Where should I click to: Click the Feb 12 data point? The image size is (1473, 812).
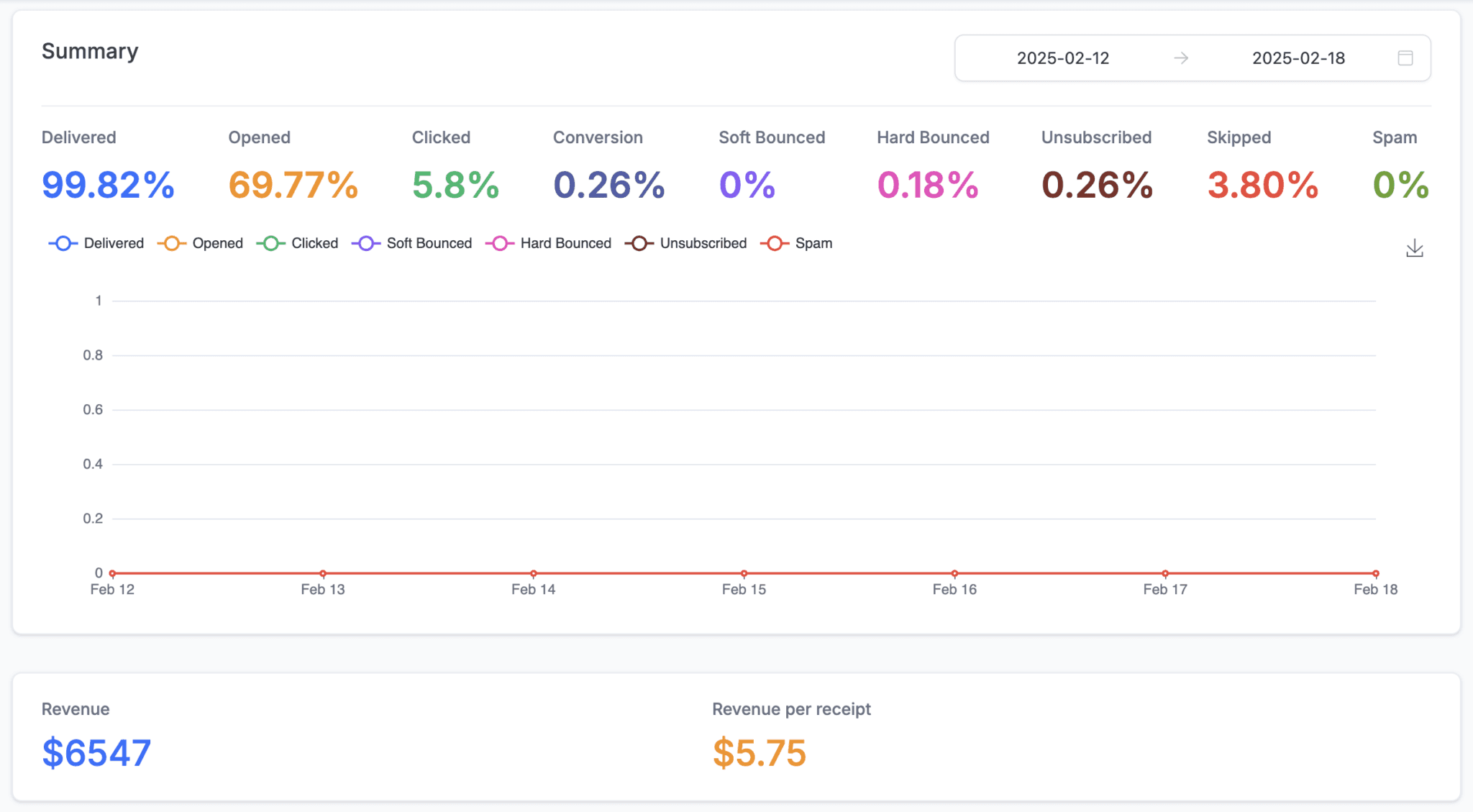tap(113, 573)
